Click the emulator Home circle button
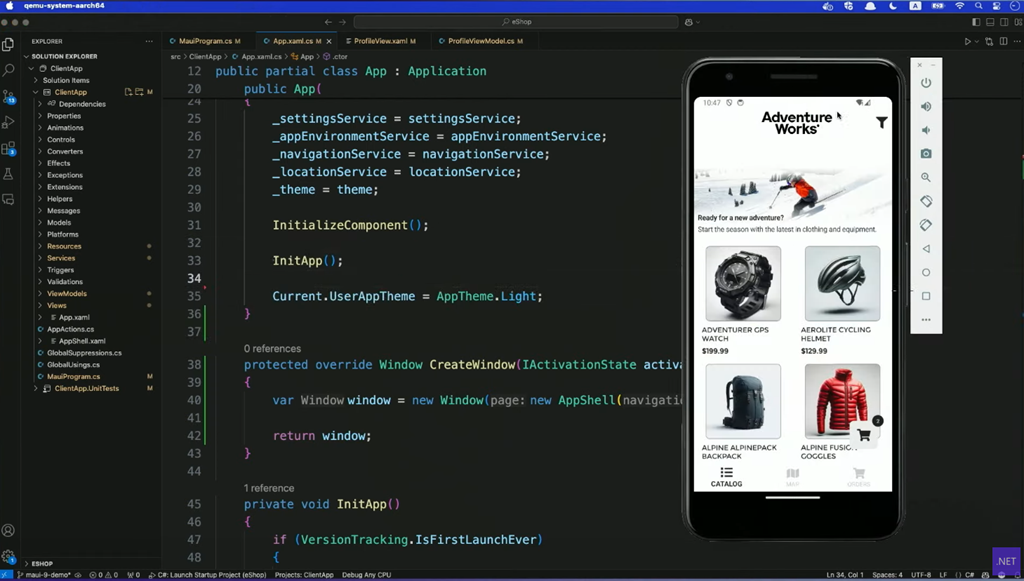The width and height of the screenshot is (1024, 581). 926,272
